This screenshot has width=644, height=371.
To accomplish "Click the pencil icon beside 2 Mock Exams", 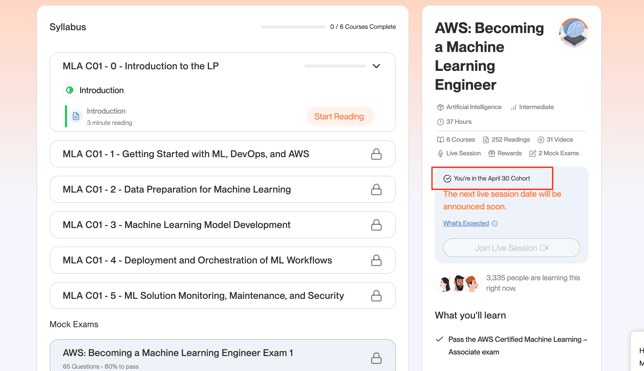I will (x=533, y=153).
